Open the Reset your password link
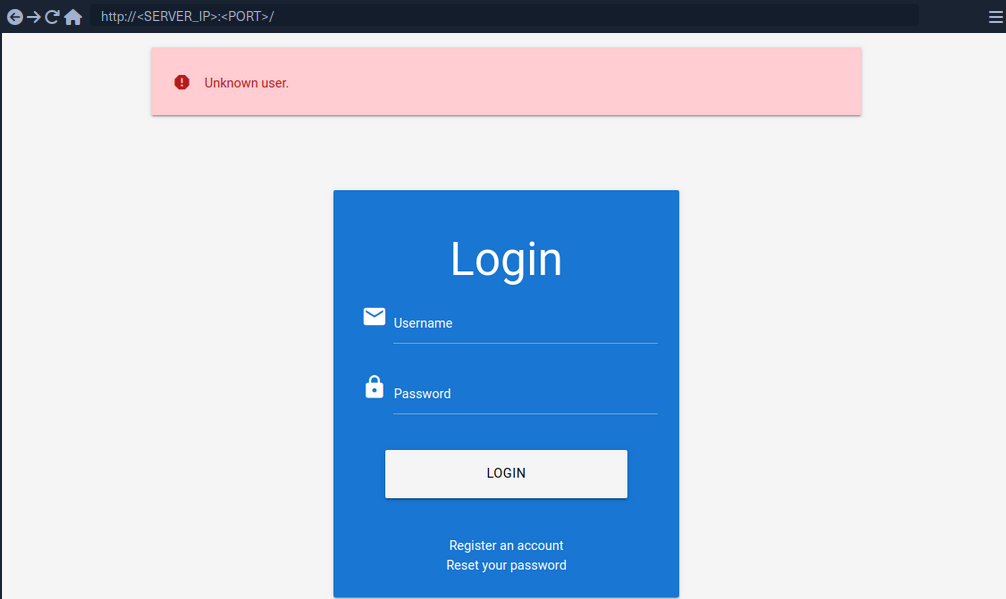 (x=506, y=564)
